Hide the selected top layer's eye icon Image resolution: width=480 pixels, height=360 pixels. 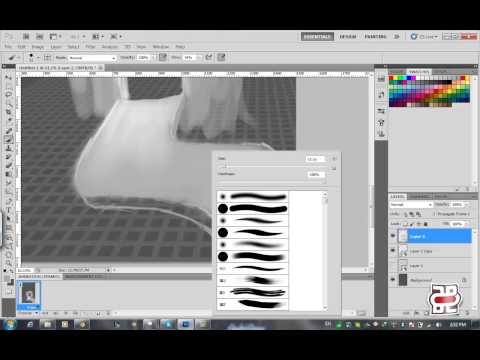click(x=393, y=236)
